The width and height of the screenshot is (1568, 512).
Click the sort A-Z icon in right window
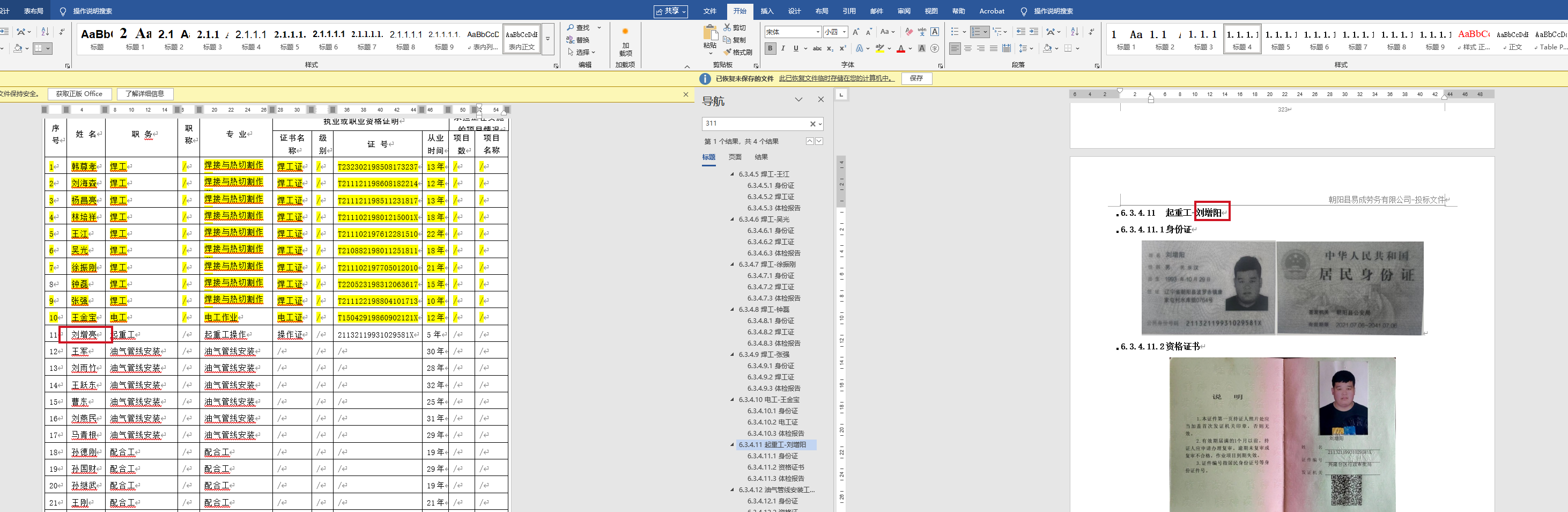click(1074, 32)
